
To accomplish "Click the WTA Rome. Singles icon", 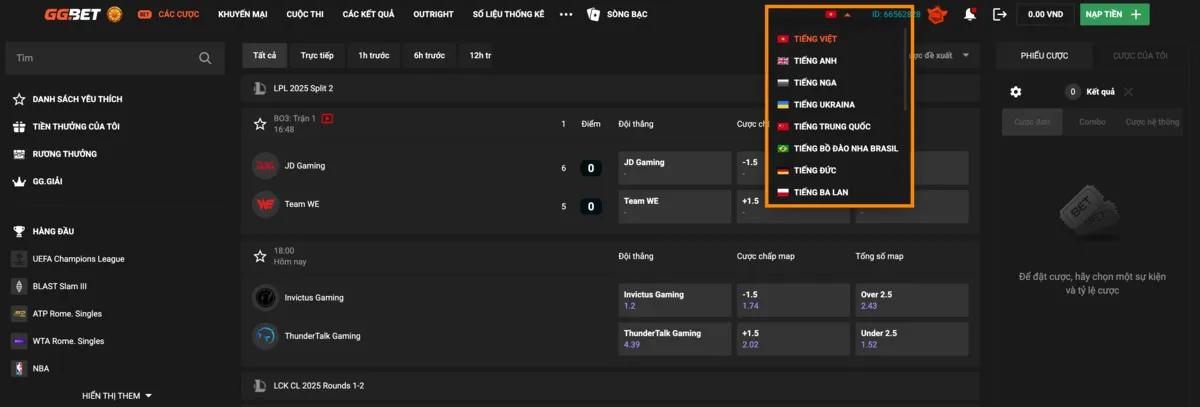I will 19,341.
